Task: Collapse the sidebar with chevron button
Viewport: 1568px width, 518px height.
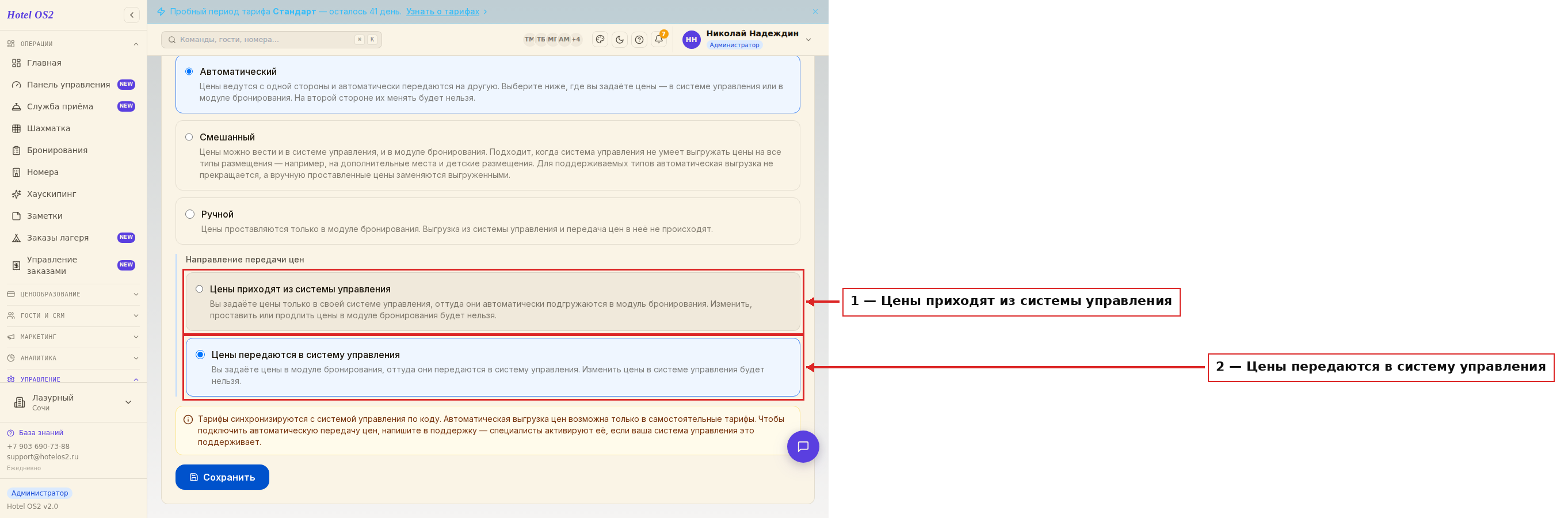Action: [x=131, y=14]
